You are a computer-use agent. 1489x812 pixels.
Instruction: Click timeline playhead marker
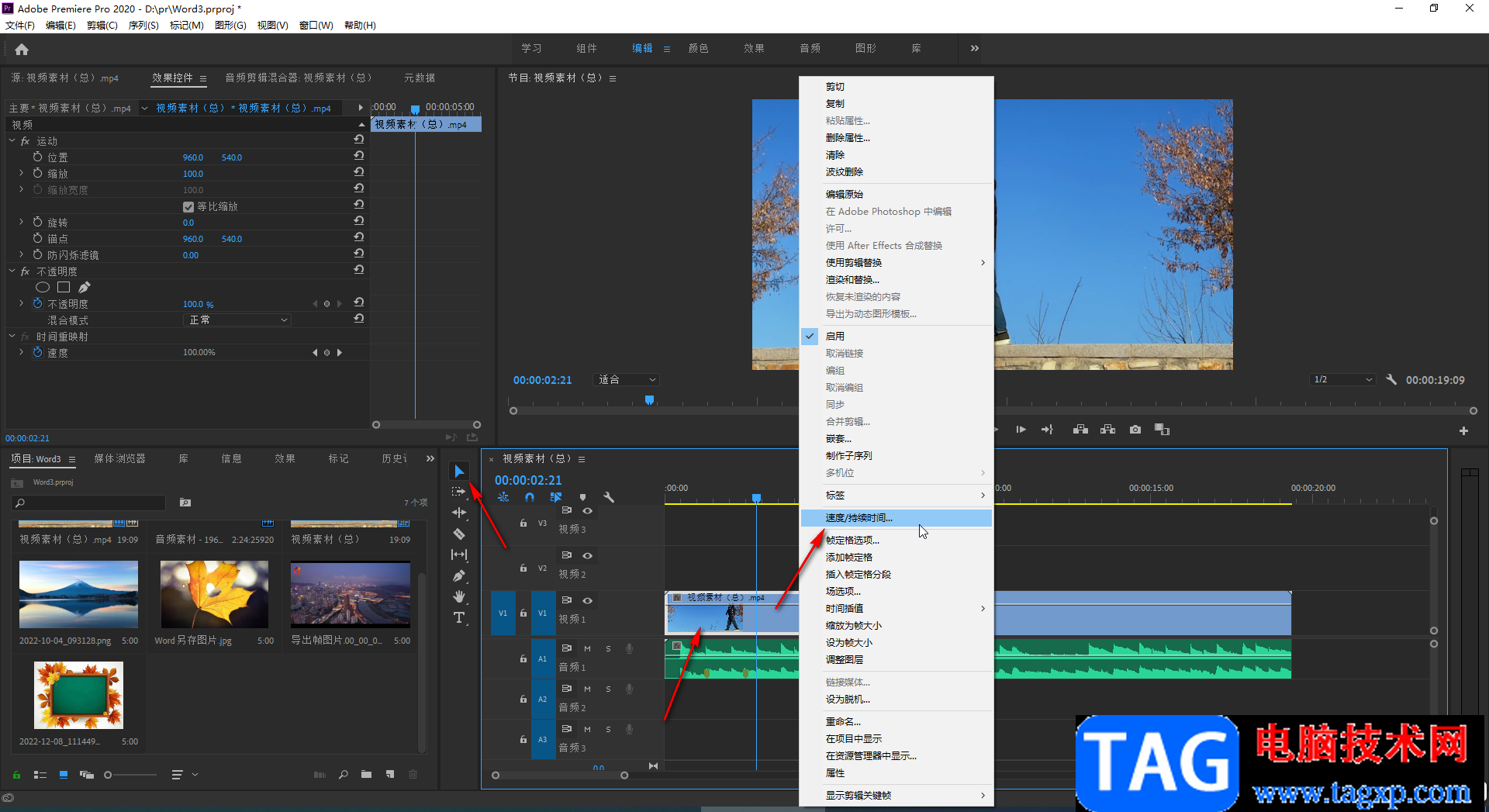[x=757, y=498]
